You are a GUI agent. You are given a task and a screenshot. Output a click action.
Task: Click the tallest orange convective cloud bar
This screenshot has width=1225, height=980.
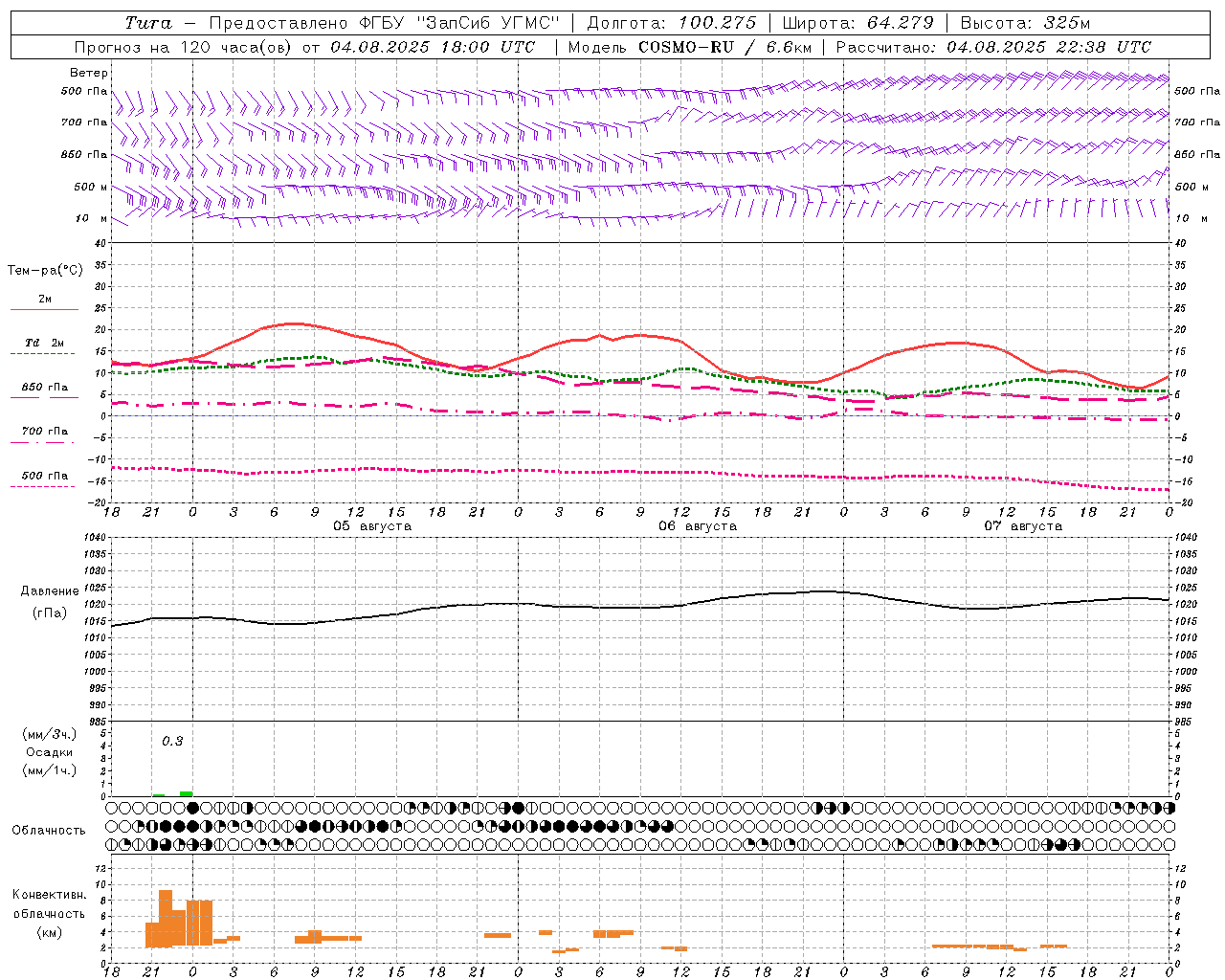coord(166,919)
